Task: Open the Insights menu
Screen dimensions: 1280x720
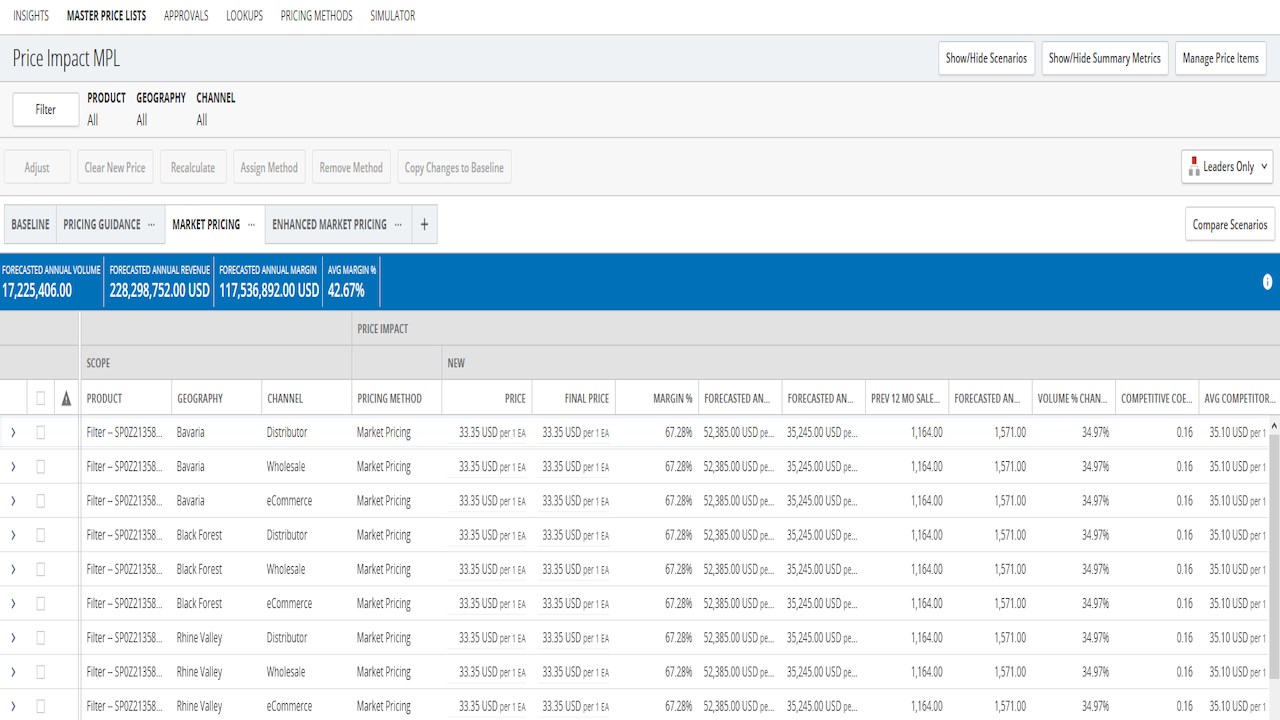Action: click(x=31, y=16)
